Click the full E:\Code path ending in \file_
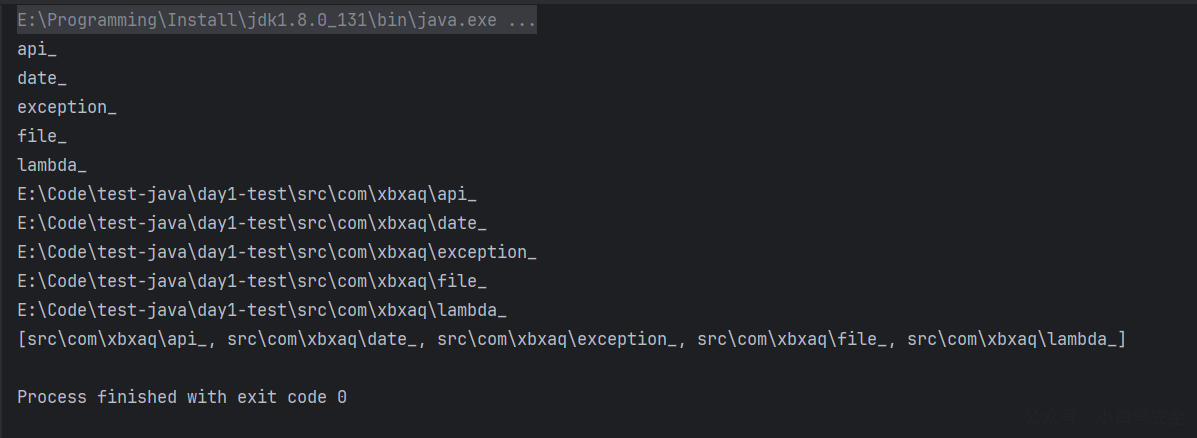Image resolution: width=1197 pixels, height=438 pixels. tap(252, 282)
